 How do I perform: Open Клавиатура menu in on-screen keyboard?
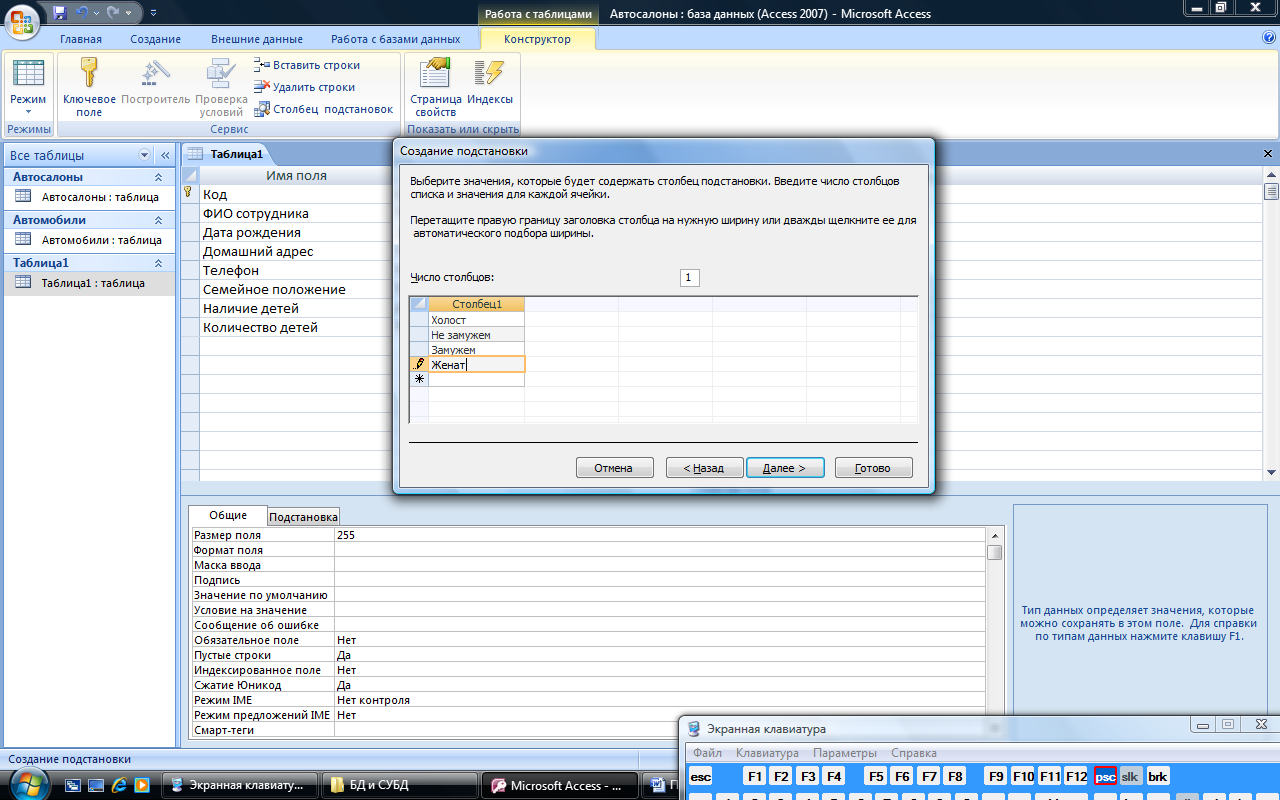coord(767,753)
